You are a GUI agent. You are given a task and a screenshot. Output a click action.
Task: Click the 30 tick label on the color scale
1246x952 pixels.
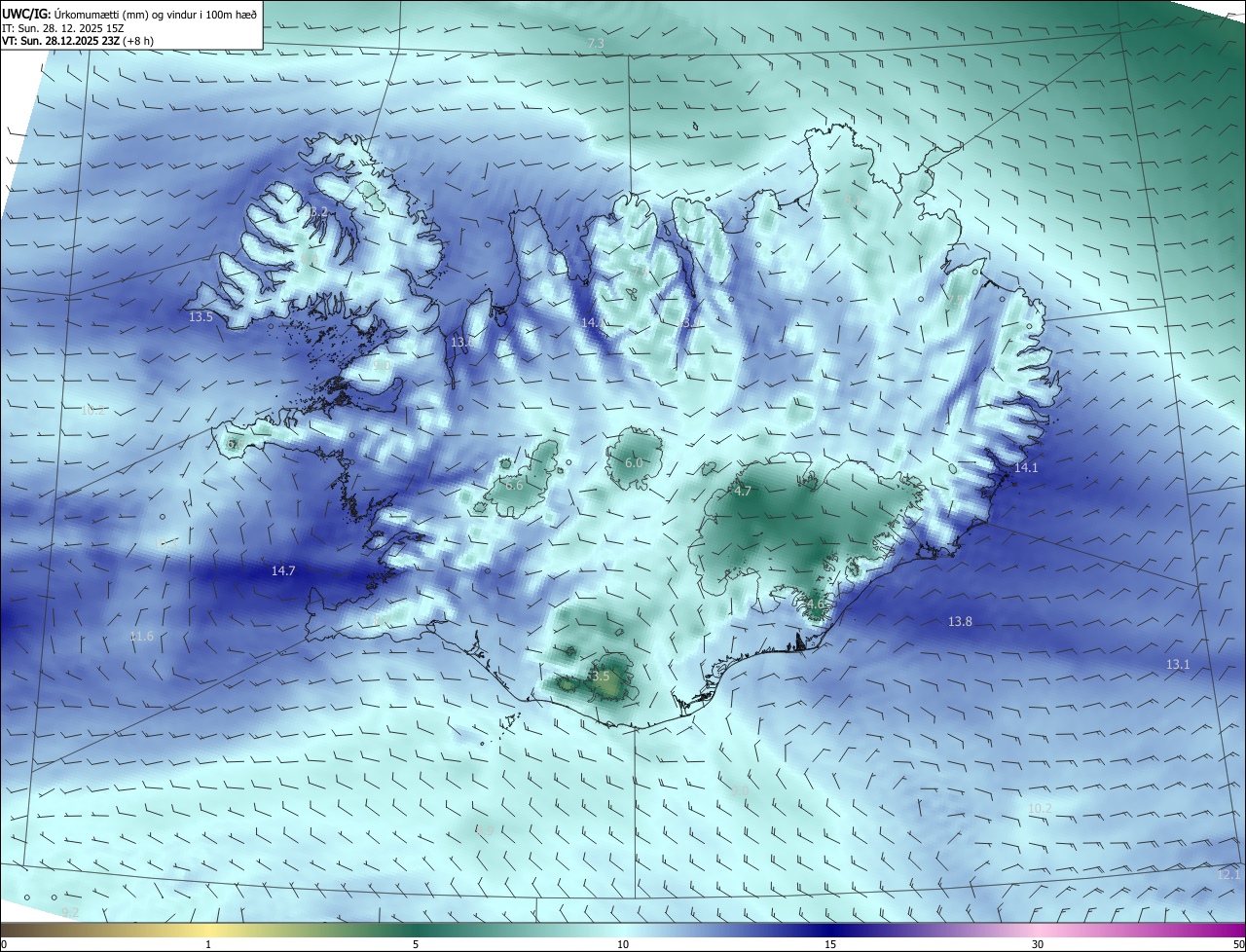1038,945
